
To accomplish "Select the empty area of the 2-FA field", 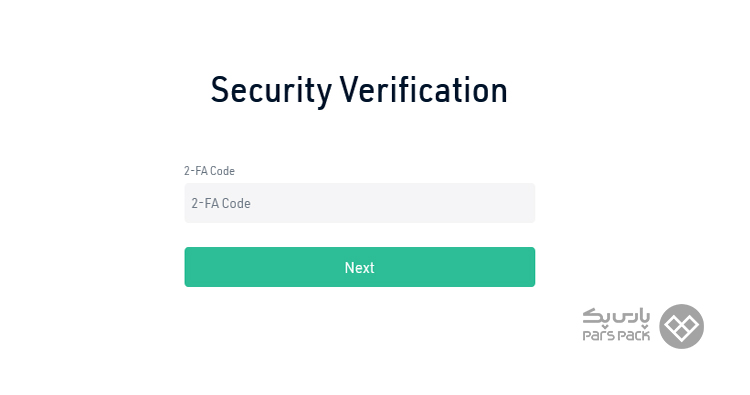I will tap(392, 203).
